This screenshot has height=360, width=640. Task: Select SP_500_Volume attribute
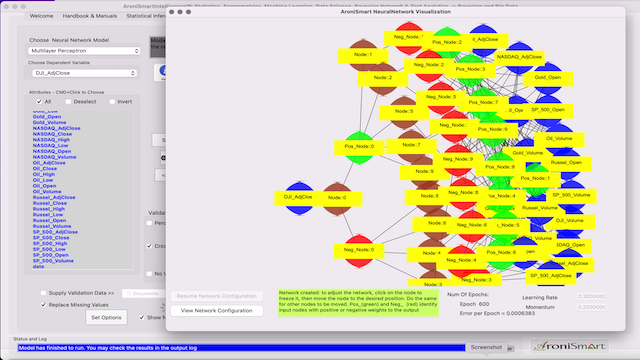[53, 261]
